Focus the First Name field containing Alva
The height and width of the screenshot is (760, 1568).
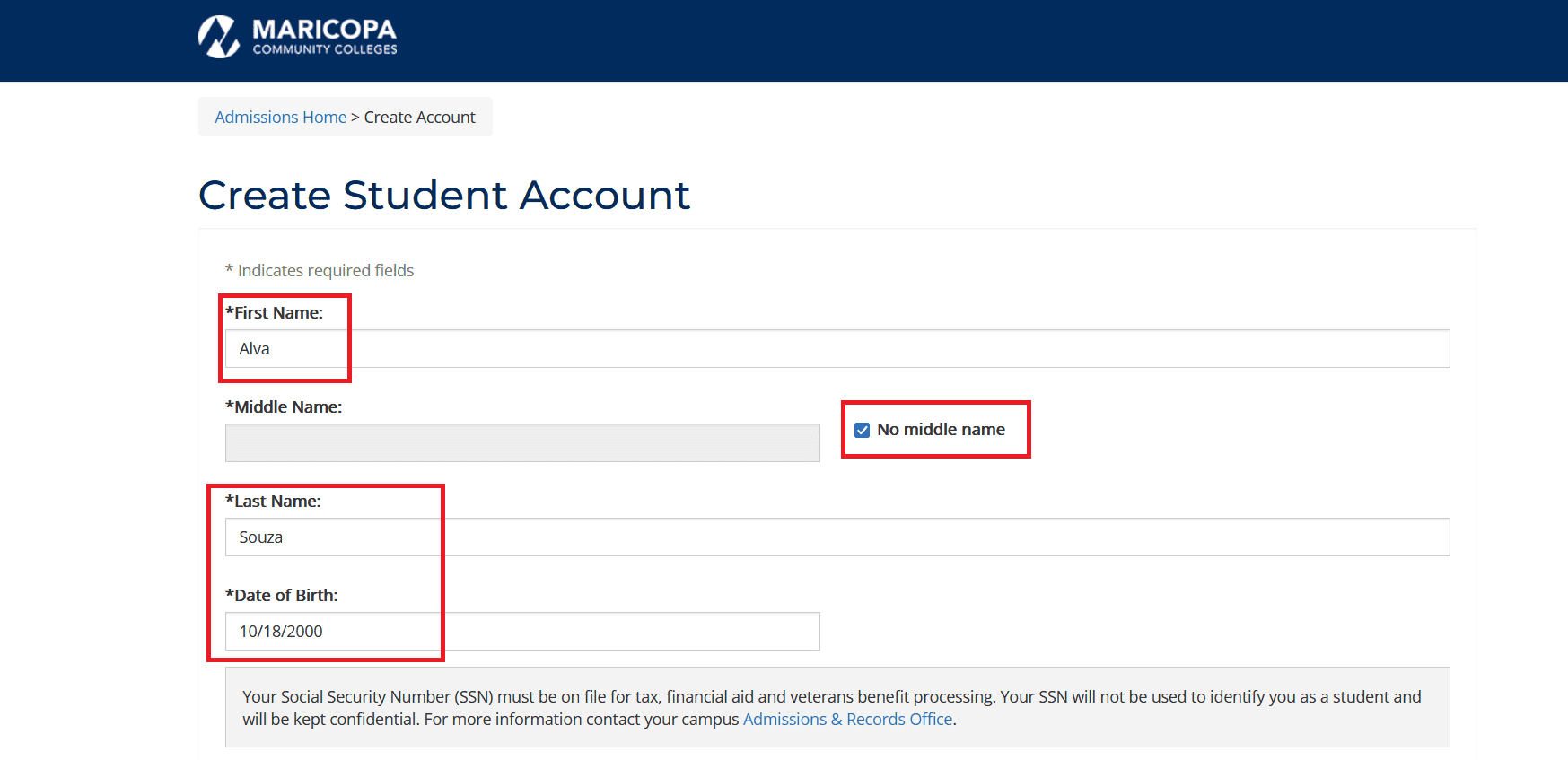pos(837,349)
